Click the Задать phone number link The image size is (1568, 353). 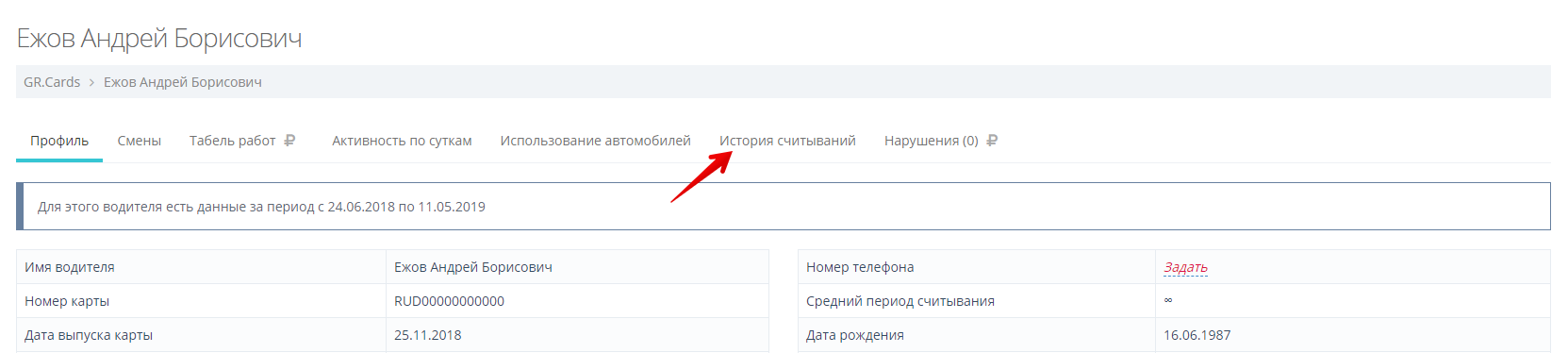click(1185, 267)
